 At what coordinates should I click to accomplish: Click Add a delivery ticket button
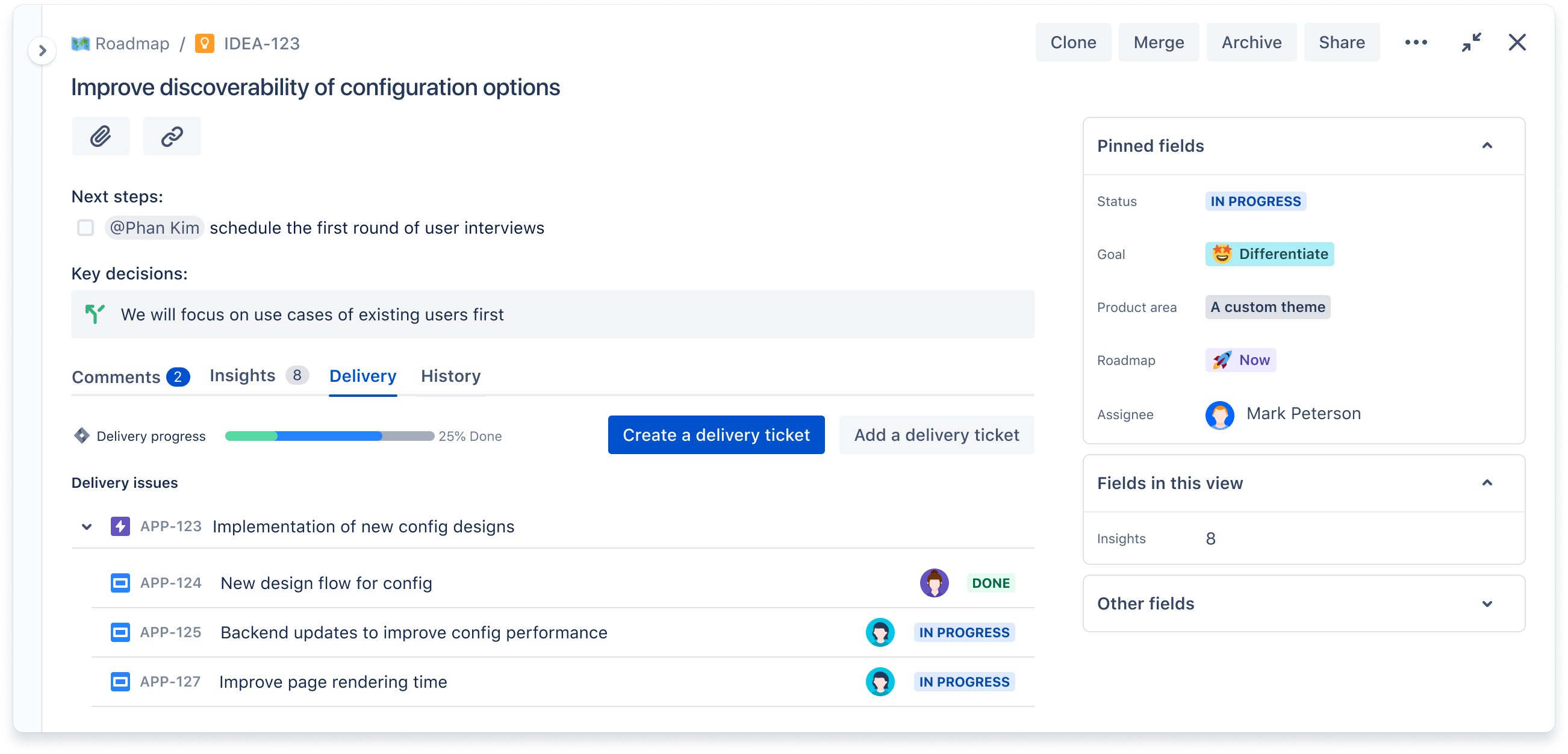tap(937, 435)
